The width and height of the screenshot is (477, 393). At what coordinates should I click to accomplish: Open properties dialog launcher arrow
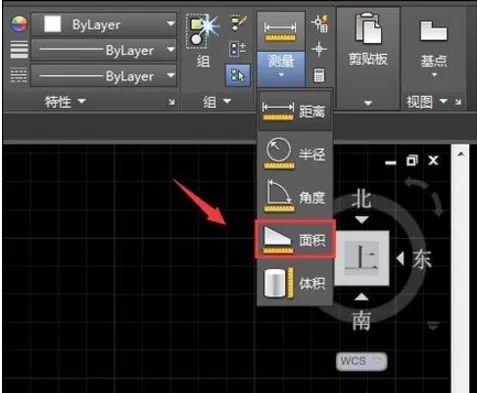click(171, 102)
